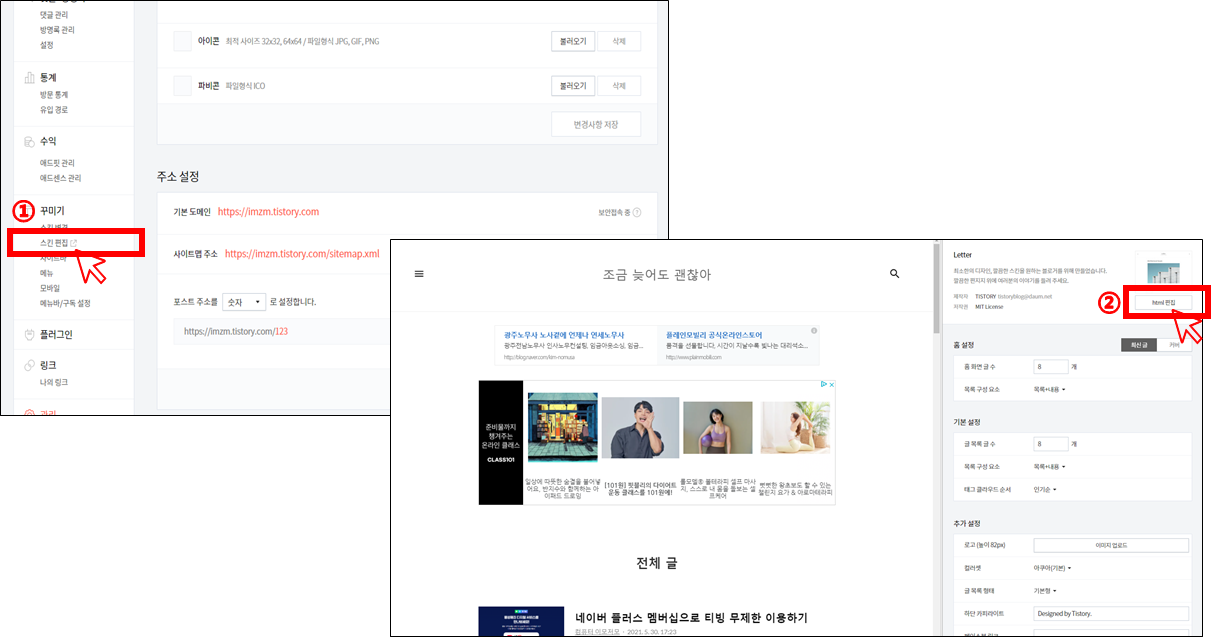Open 목록 구성 요소 dropdown under 홈 설정

(x=1050, y=388)
